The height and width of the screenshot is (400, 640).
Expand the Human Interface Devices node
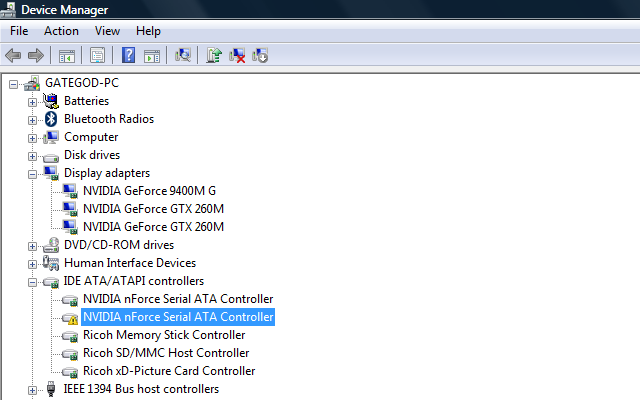tap(32, 264)
